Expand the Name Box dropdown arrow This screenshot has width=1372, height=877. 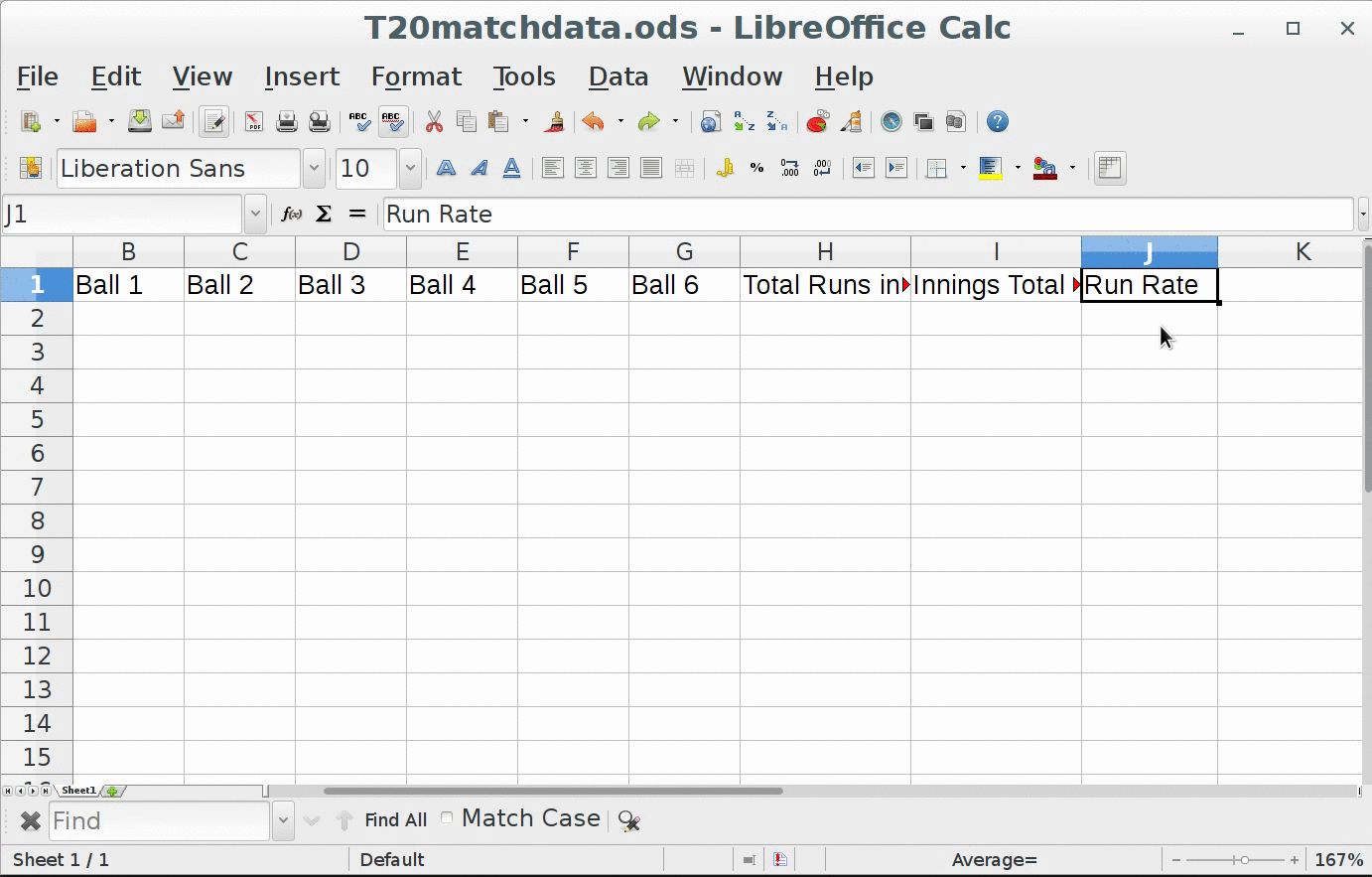click(255, 215)
